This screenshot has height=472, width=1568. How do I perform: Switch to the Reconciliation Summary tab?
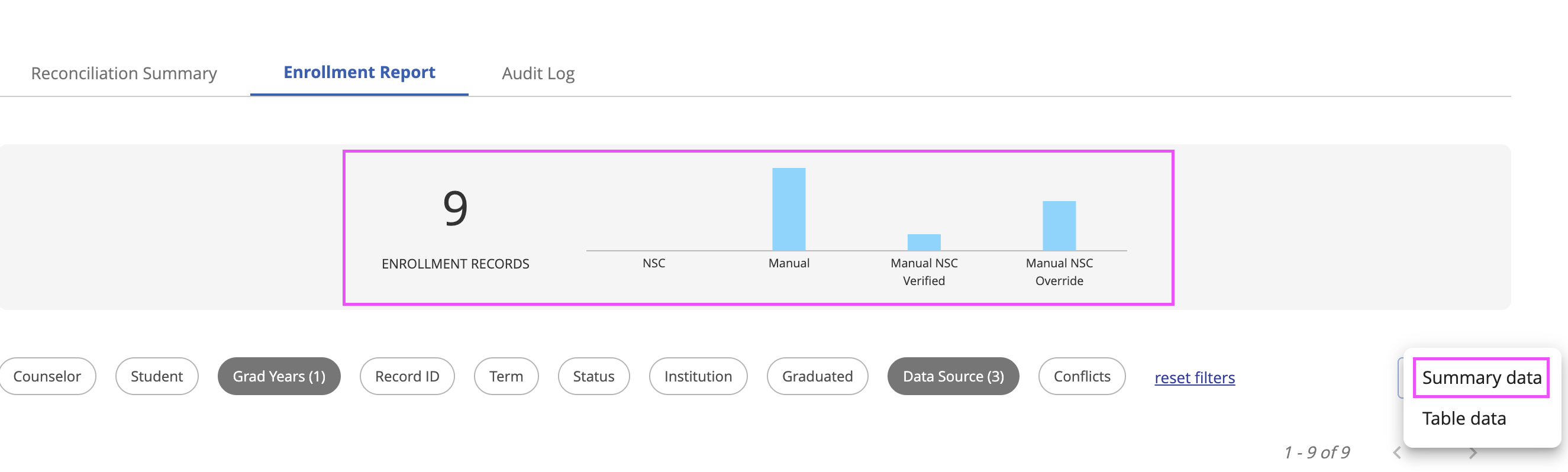click(x=124, y=73)
